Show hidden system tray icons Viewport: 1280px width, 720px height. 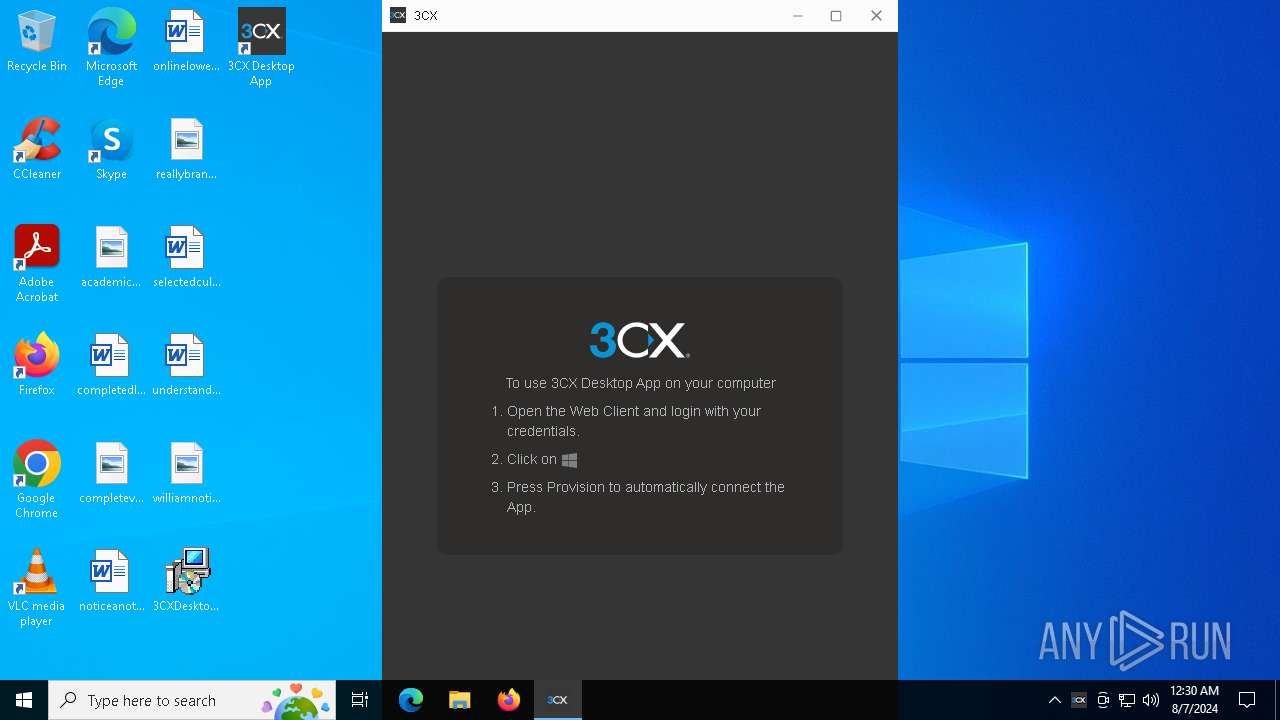click(1054, 700)
